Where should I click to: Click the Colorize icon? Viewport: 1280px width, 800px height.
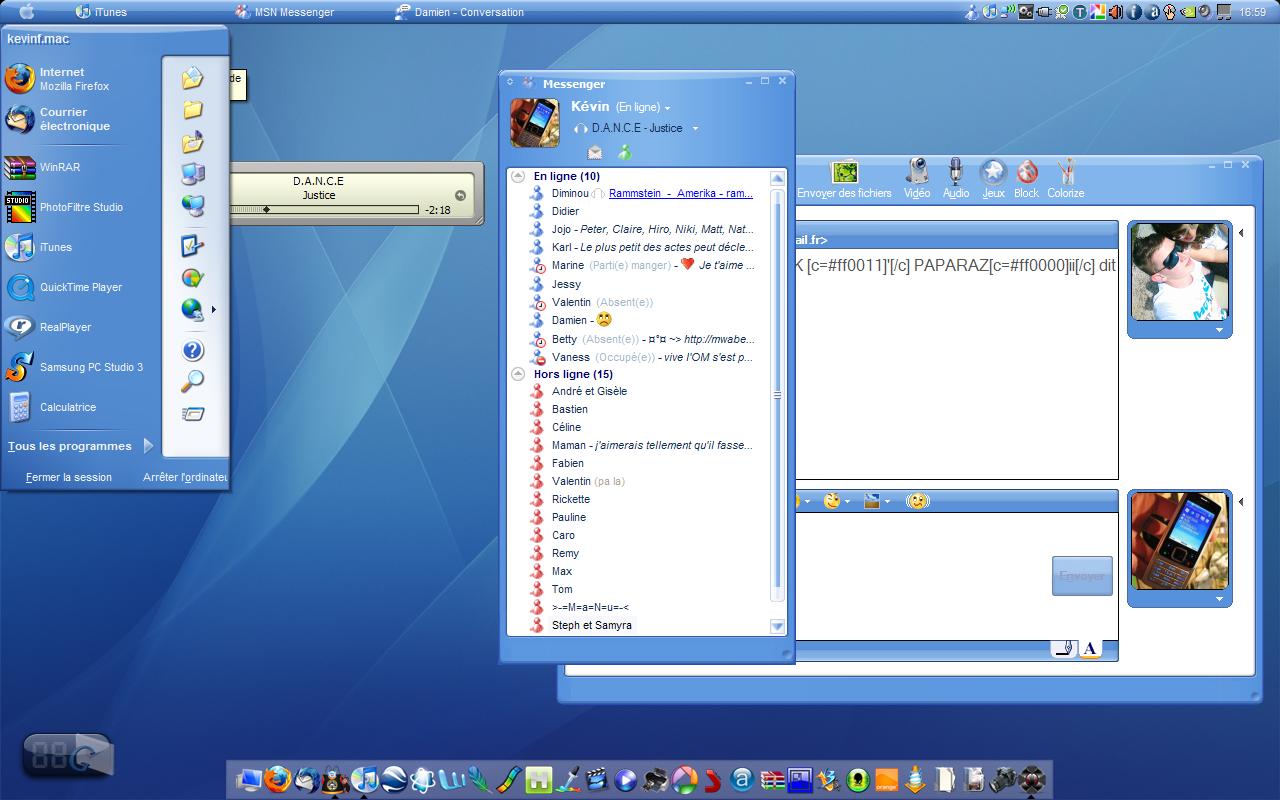[x=1065, y=172]
